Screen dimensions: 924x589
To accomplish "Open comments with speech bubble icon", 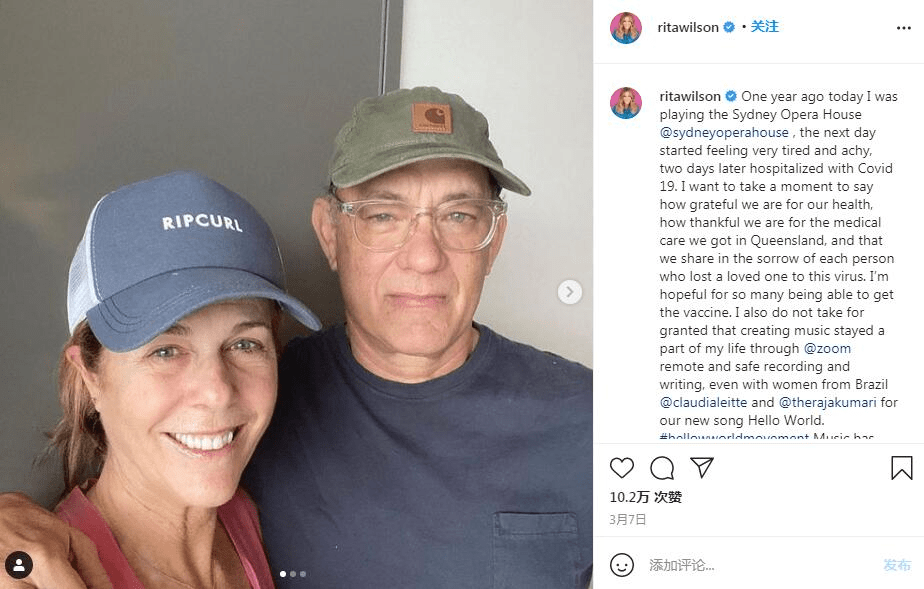I will coord(662,468).
